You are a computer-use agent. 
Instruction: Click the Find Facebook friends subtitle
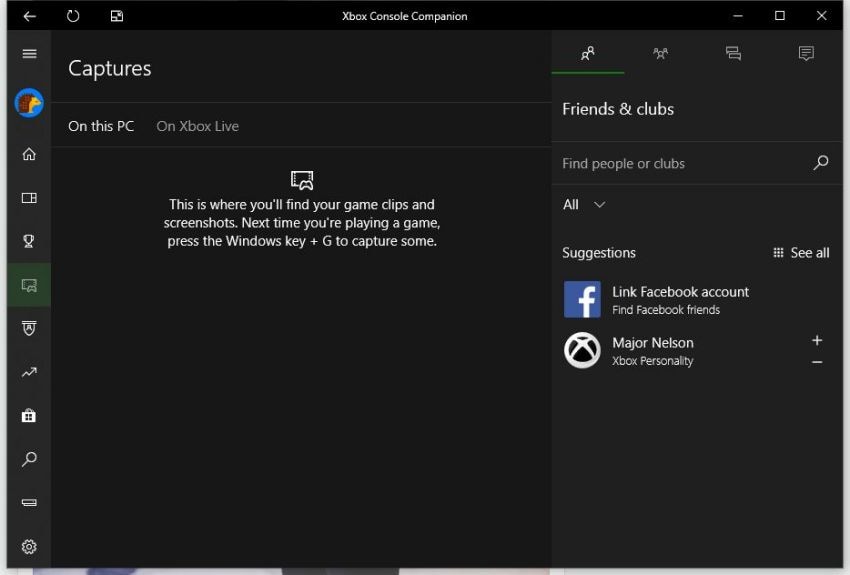pyautogui.click(x=666, y=309)
